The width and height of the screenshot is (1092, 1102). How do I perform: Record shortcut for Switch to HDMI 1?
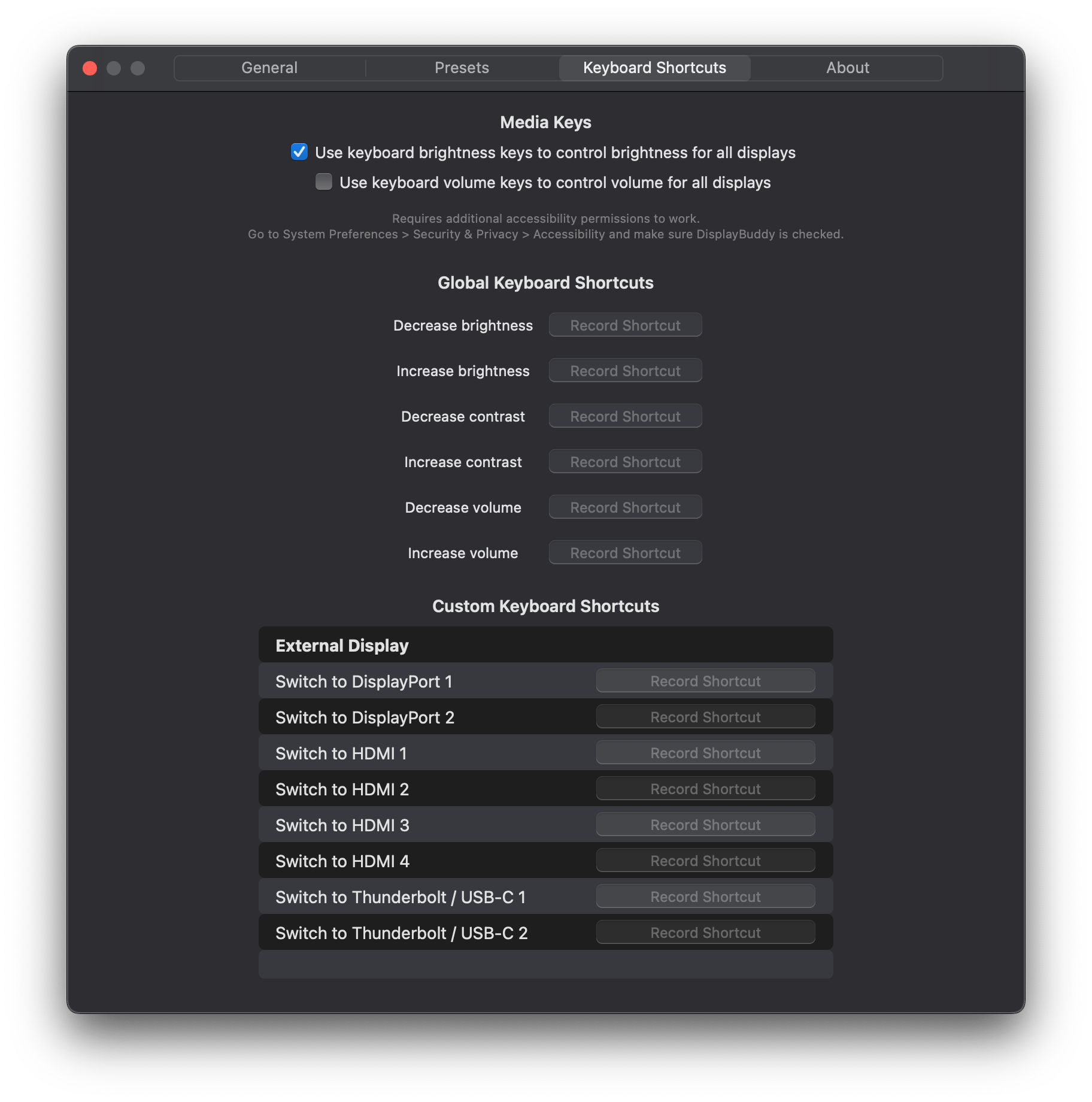tap(705, 752)
